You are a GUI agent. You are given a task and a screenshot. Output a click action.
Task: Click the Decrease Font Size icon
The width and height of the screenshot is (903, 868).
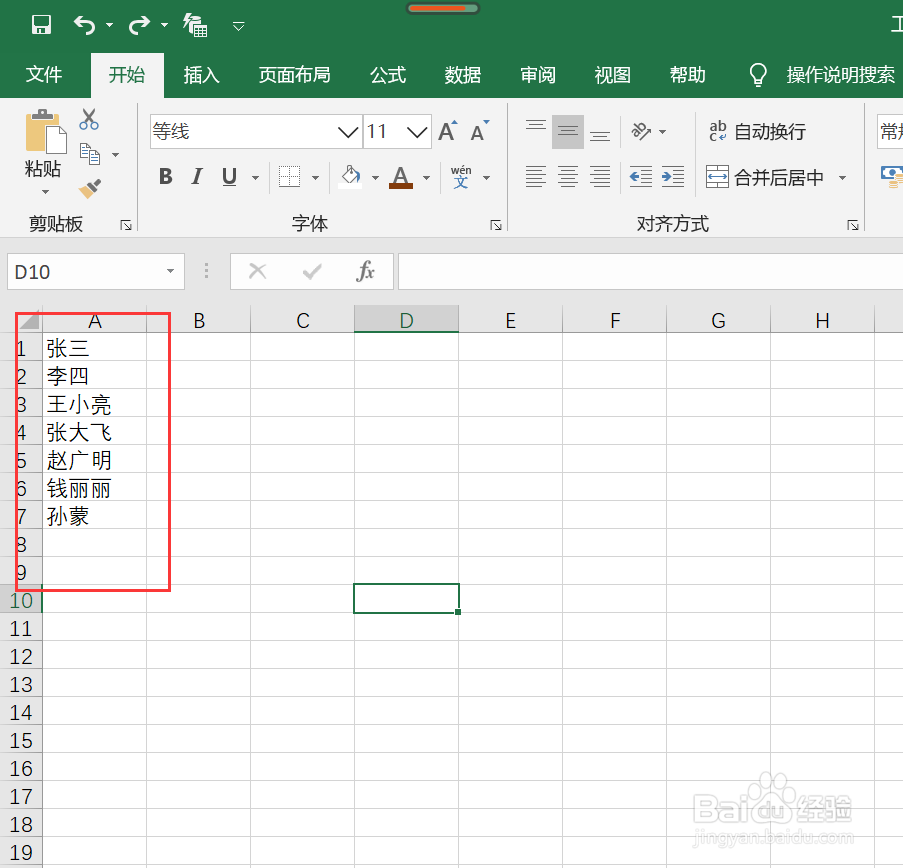point(479,131)
